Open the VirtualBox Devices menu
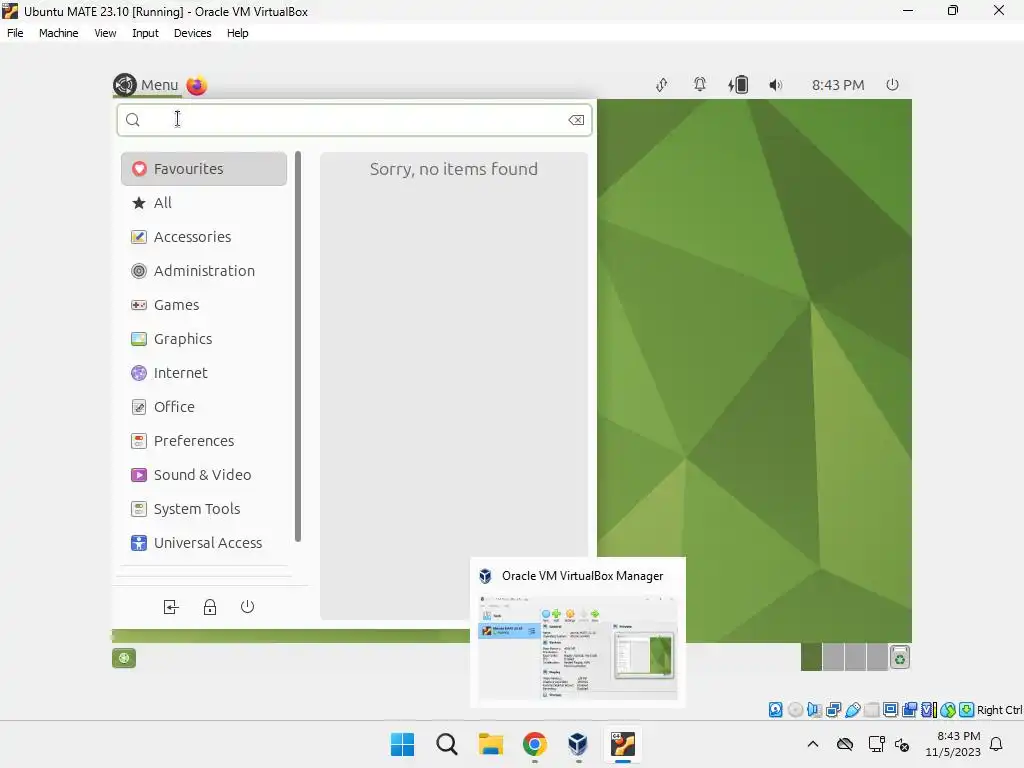The height and width of the screenshot is (768, 1024). (x=193, y=33)
